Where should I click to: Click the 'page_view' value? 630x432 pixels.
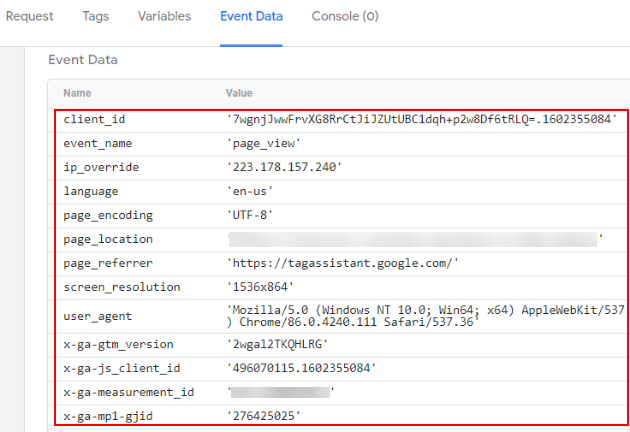click(x=264, y=143)
